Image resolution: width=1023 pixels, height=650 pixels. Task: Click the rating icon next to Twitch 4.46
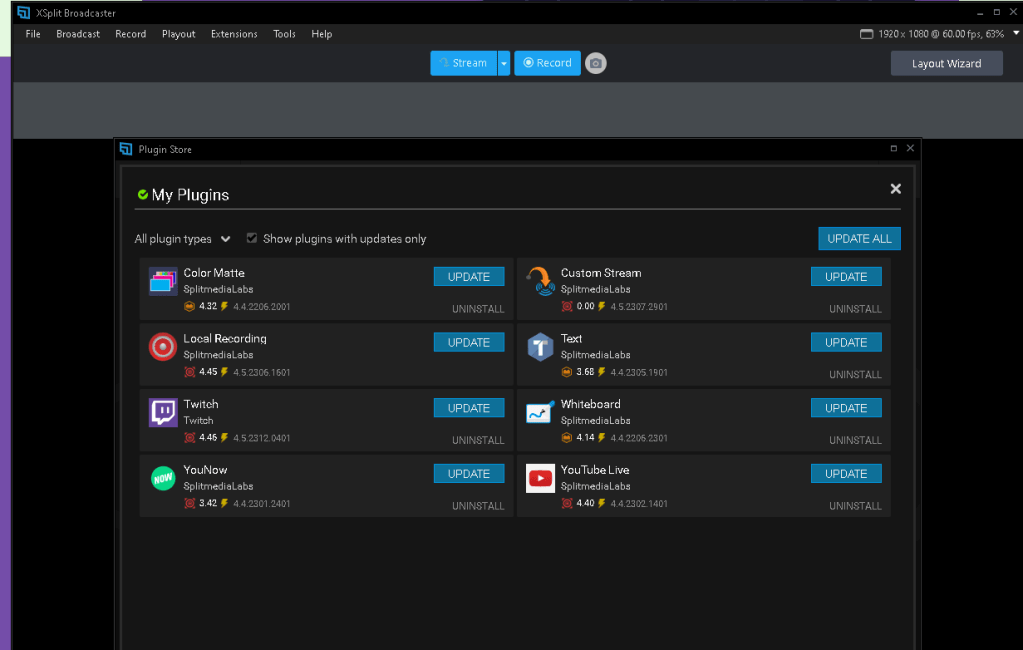[189, 437]
